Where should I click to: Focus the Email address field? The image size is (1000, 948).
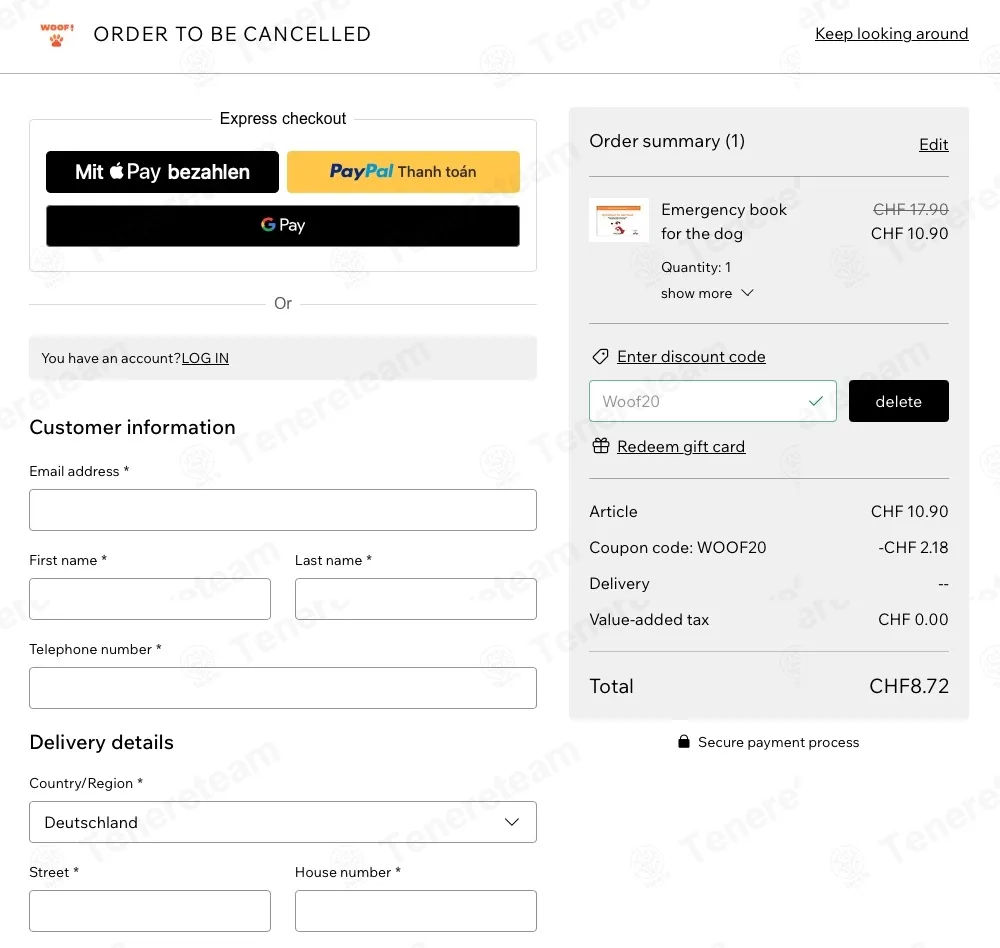pyautogui.click(x=283, y=510)
